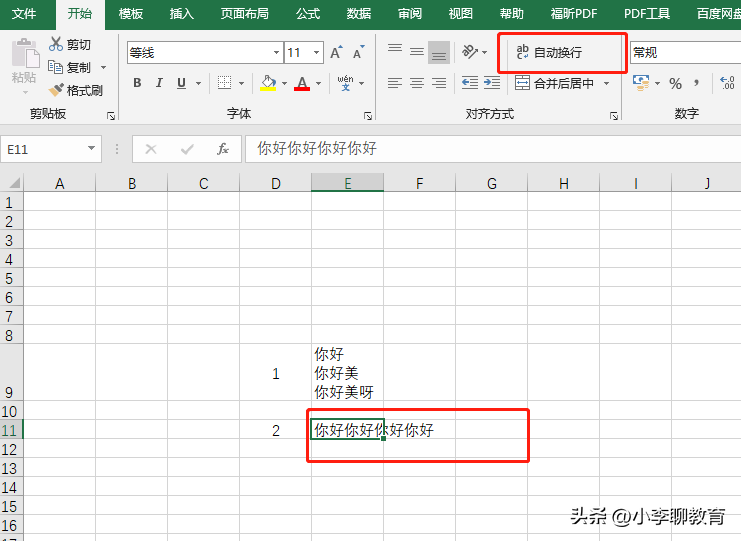Click the increase decimal icon
The image size is (741, 541).
click(x=727, y=83)
